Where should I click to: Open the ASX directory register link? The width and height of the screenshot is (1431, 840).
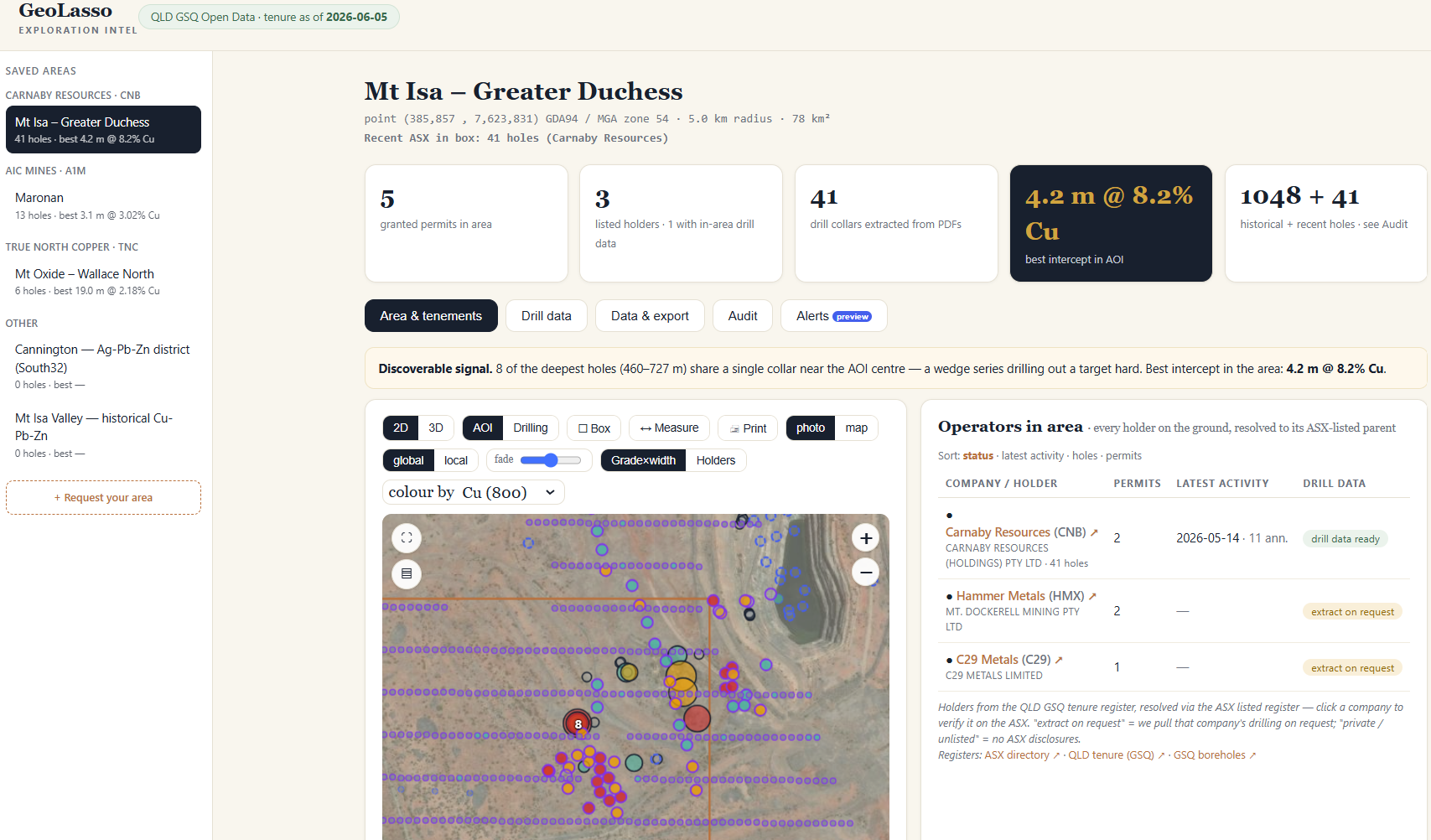pyautogui.click(x=1022, y=755)
